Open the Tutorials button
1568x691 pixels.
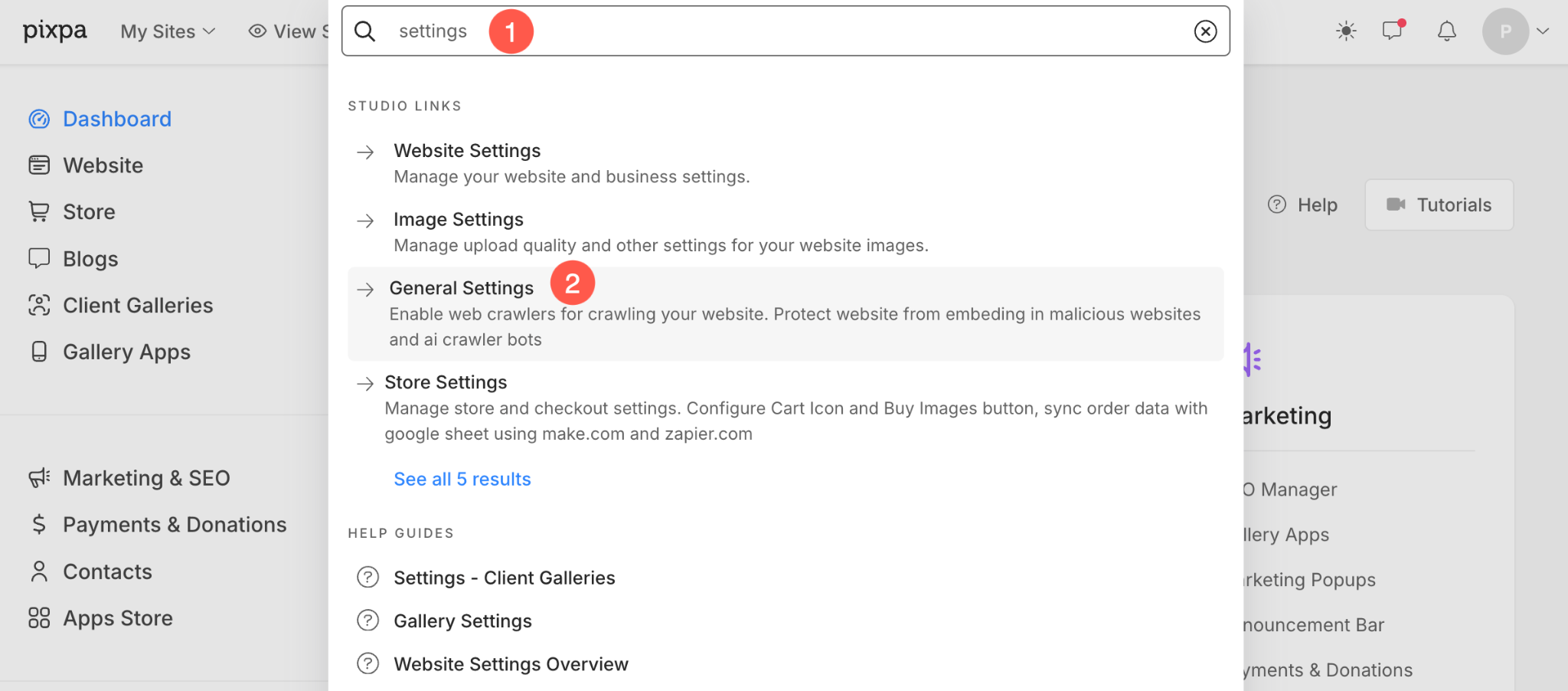[1439, 205]
